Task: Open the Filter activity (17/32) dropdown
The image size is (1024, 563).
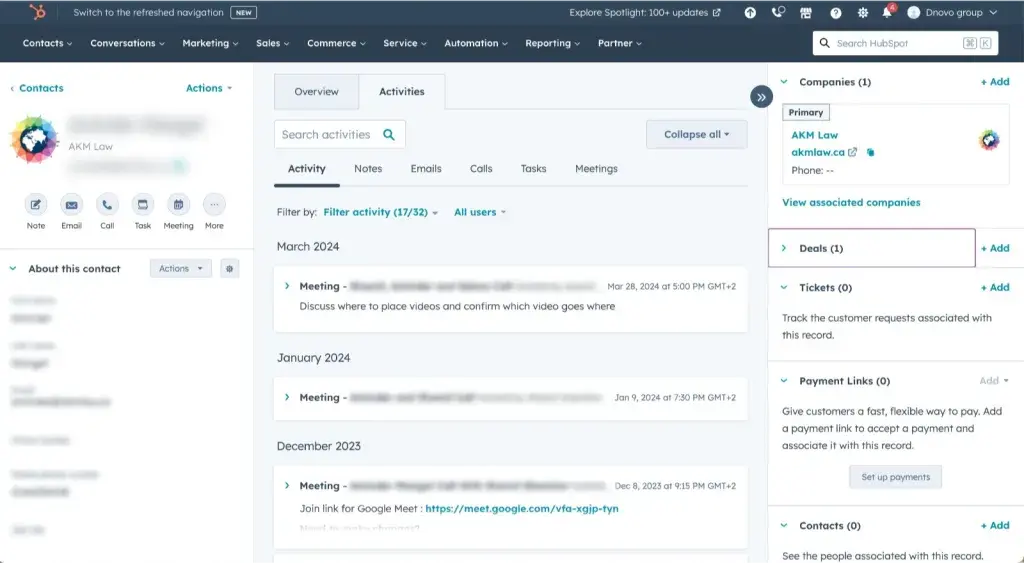Action: 380,212
